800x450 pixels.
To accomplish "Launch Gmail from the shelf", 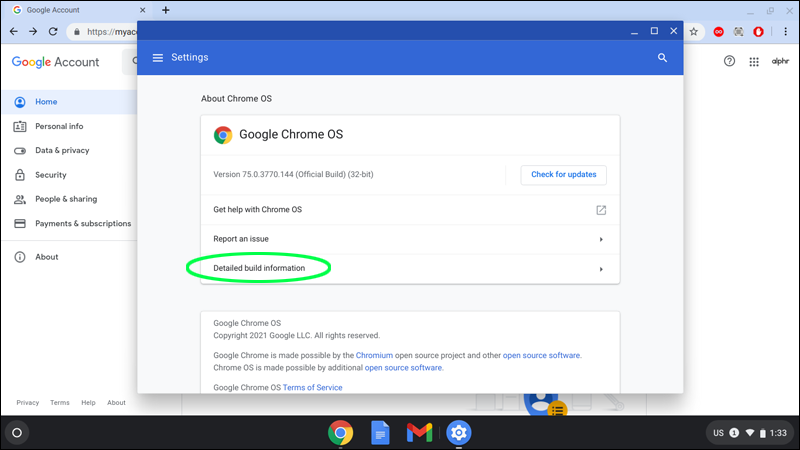I will 419,433.
